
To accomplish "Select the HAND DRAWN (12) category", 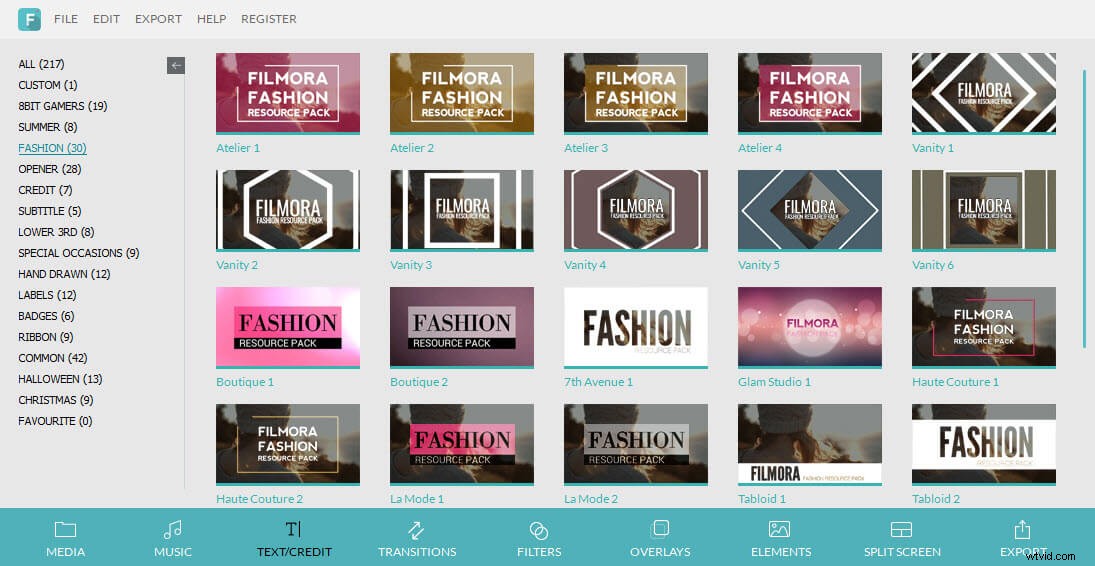I will (64, 274).
